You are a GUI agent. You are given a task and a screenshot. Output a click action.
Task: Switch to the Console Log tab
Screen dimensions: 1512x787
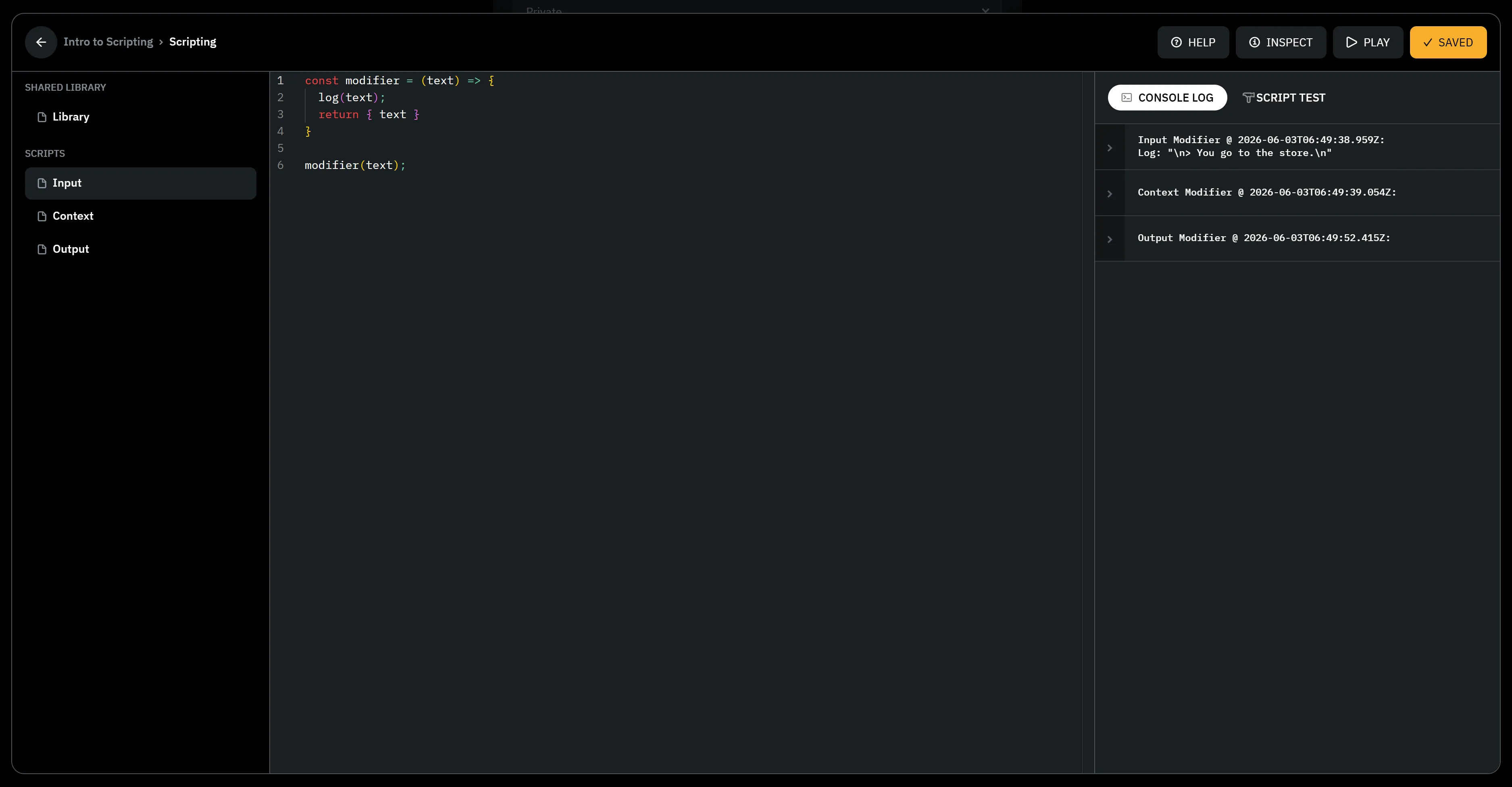tap(1167, 98)
